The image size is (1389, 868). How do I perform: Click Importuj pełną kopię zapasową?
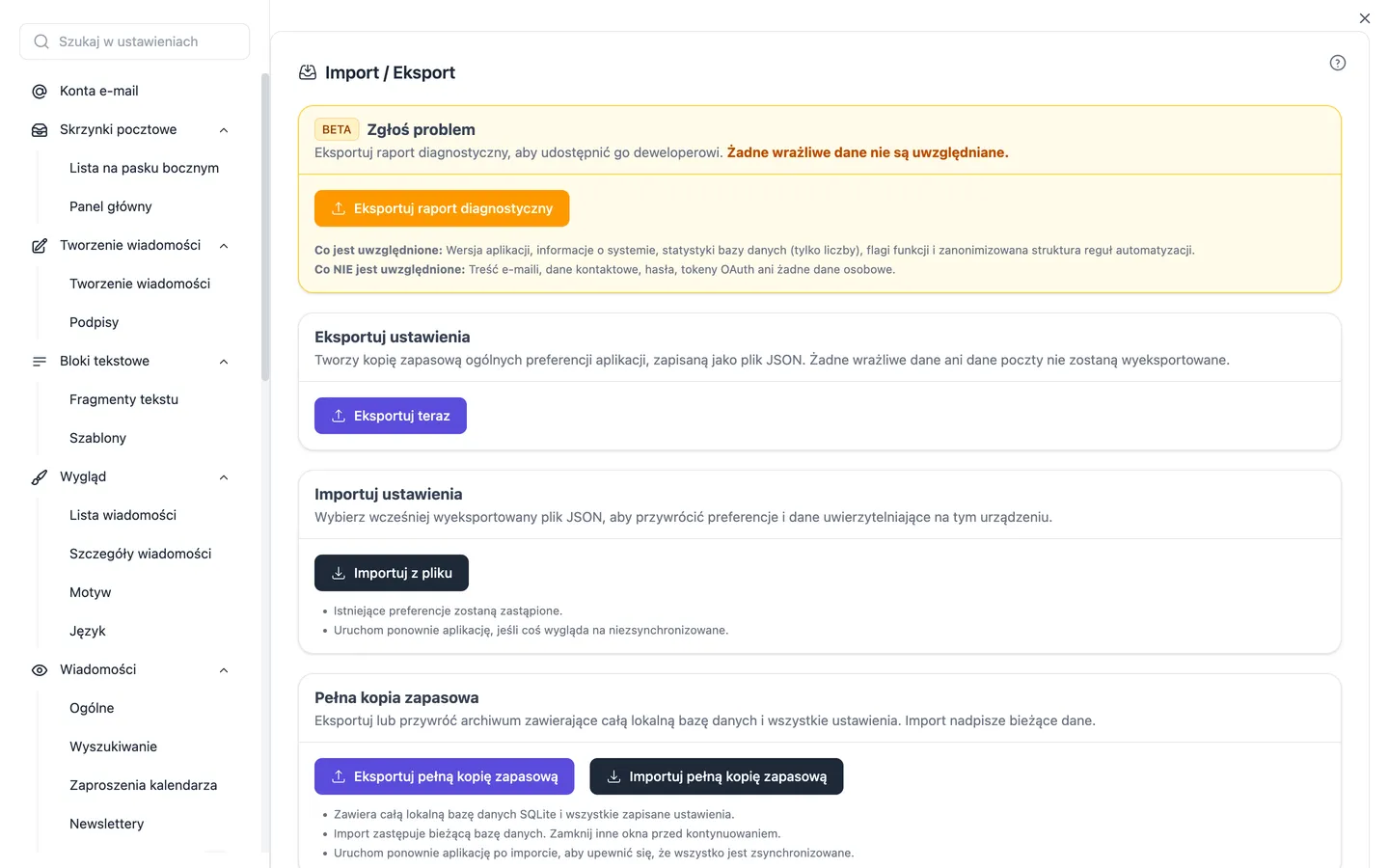[717, 776]
